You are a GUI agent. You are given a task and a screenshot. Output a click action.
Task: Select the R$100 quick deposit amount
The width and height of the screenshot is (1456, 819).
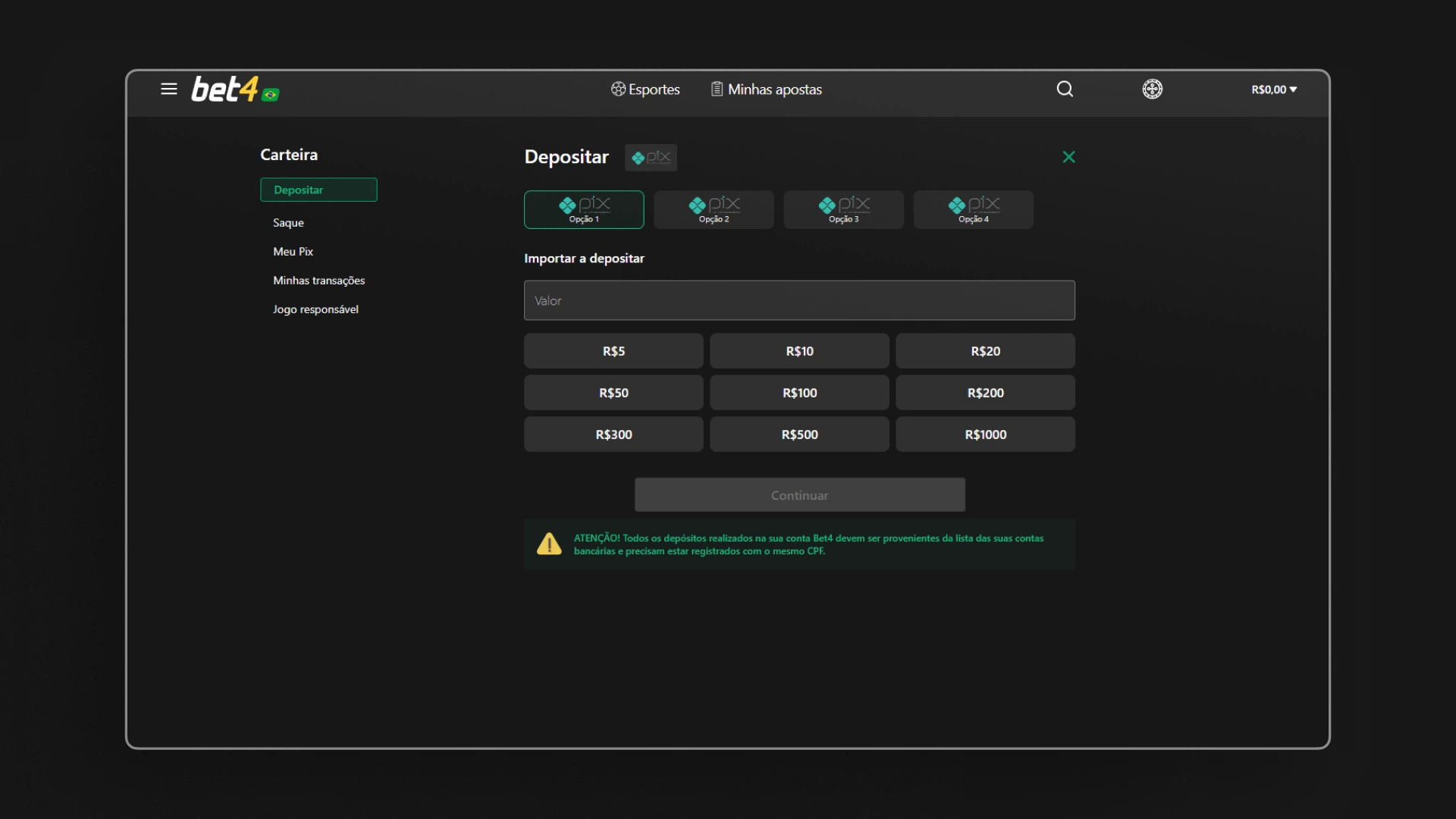tap(799, 392)
